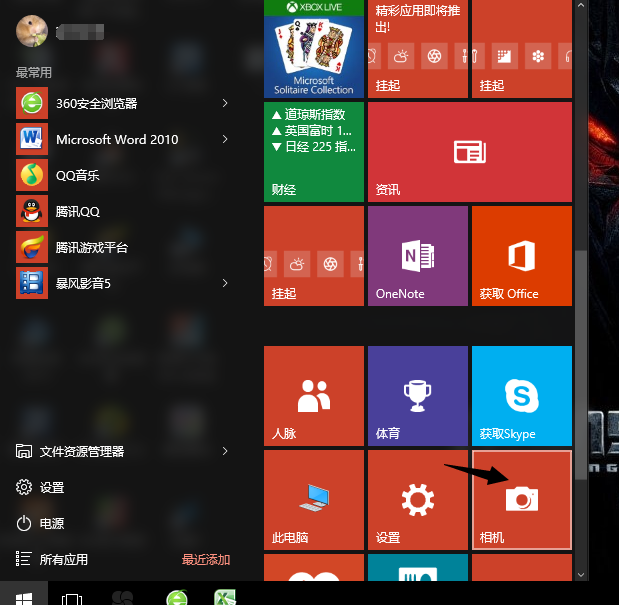The image size is (619, 605).
Task: Open 腾讯游戏平台
Action: click(x=122, y=247)
